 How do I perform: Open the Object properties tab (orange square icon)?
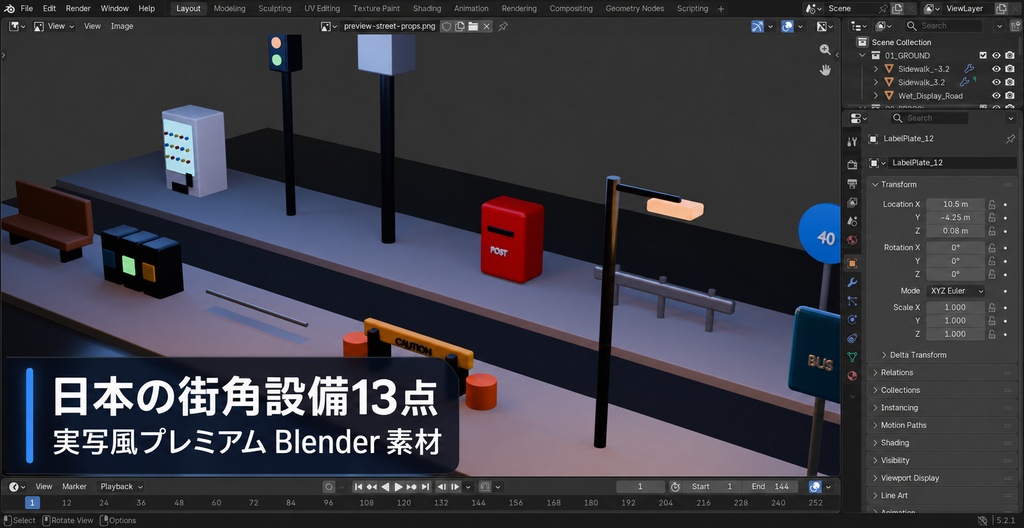852,263
